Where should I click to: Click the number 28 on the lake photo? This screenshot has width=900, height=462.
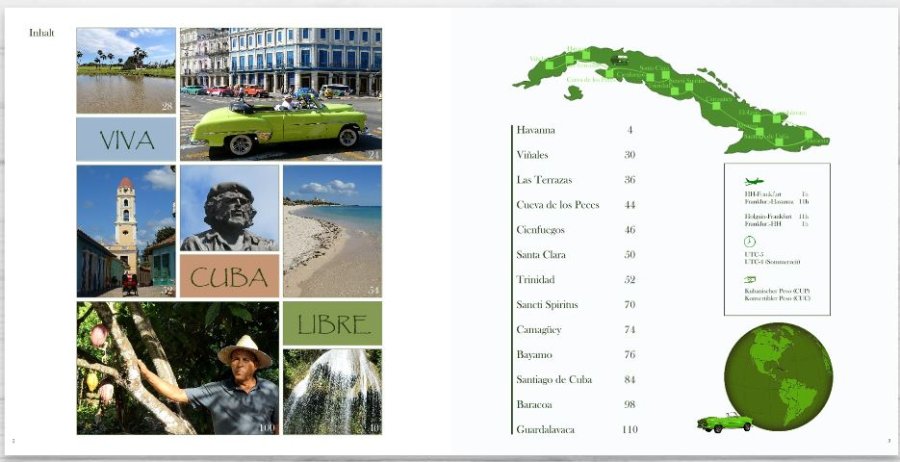[167, 106]
